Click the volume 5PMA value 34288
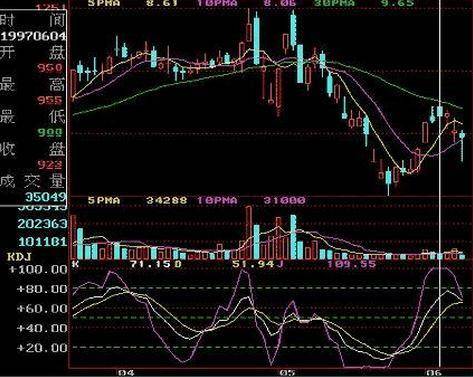Viewport: 473px width, 377px height. pos(167,200)
